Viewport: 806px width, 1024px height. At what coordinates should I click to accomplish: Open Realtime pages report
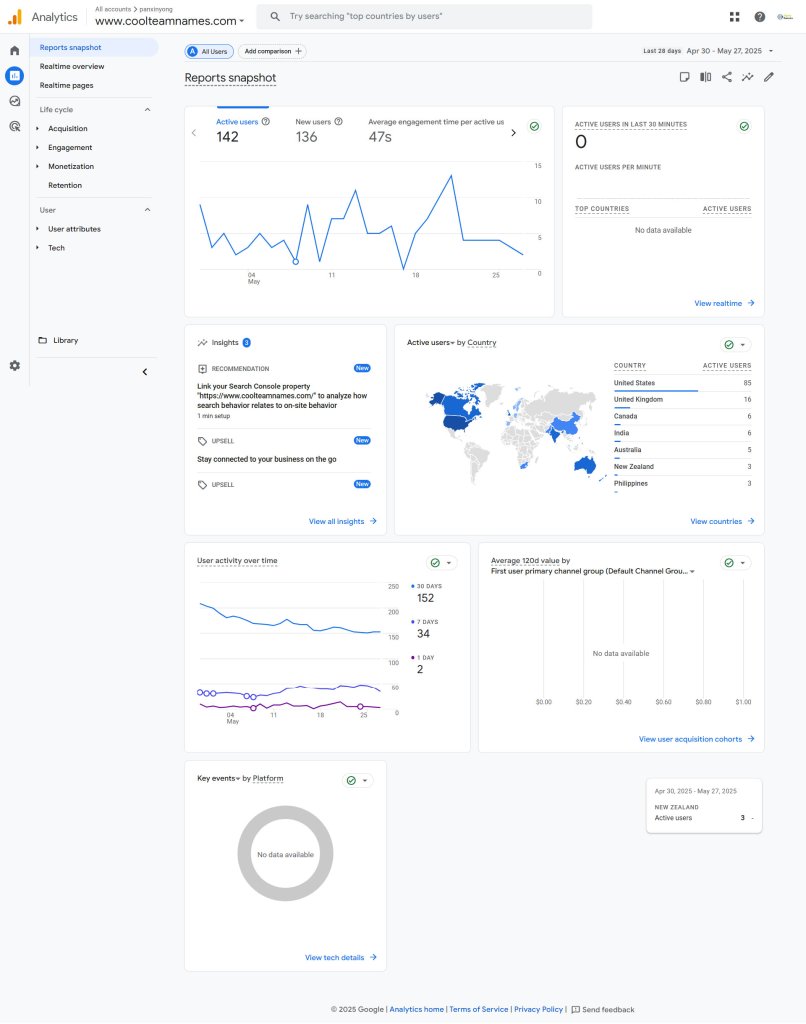[x=67, y=86]
